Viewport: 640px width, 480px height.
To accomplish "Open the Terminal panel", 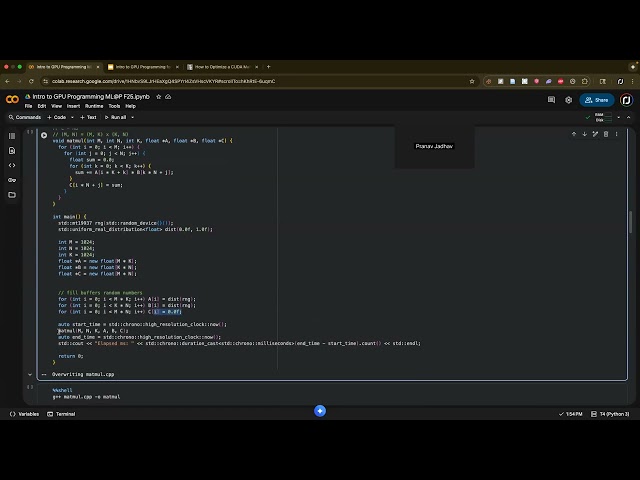I will tap(61, 414).
